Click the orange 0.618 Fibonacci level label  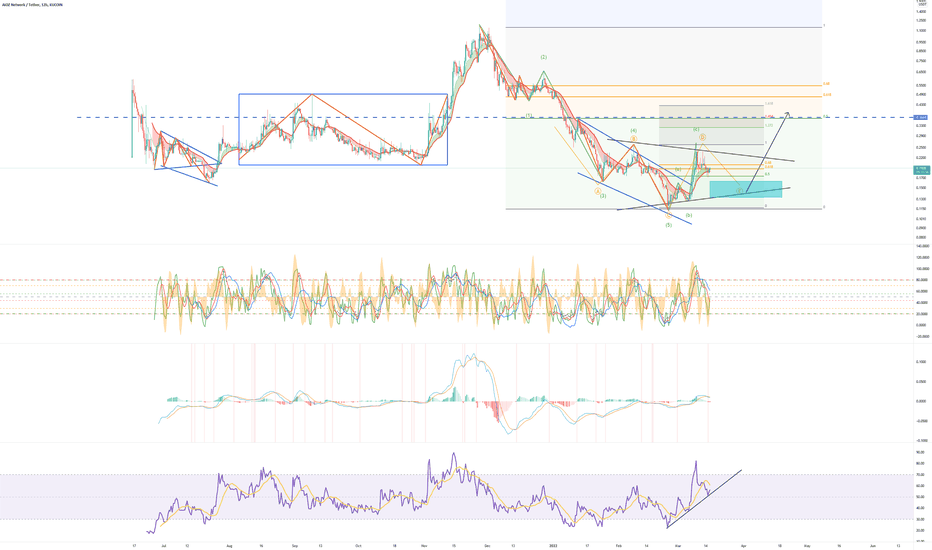[x=827, y=95]
